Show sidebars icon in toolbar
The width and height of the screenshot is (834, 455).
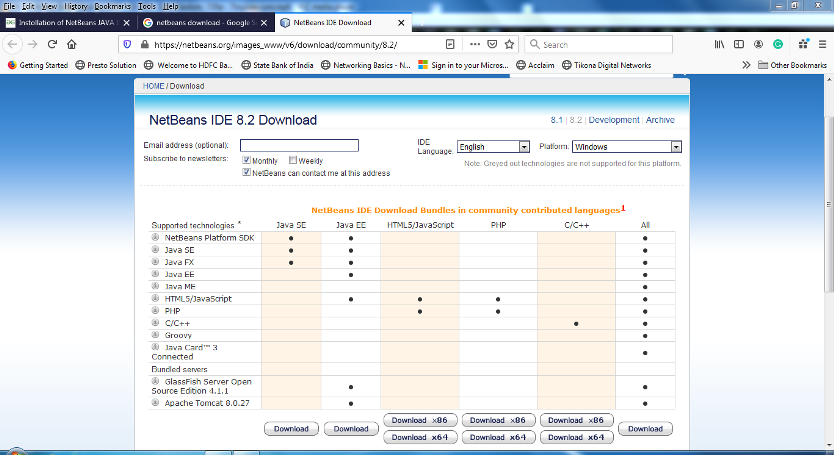click(739, 44)
